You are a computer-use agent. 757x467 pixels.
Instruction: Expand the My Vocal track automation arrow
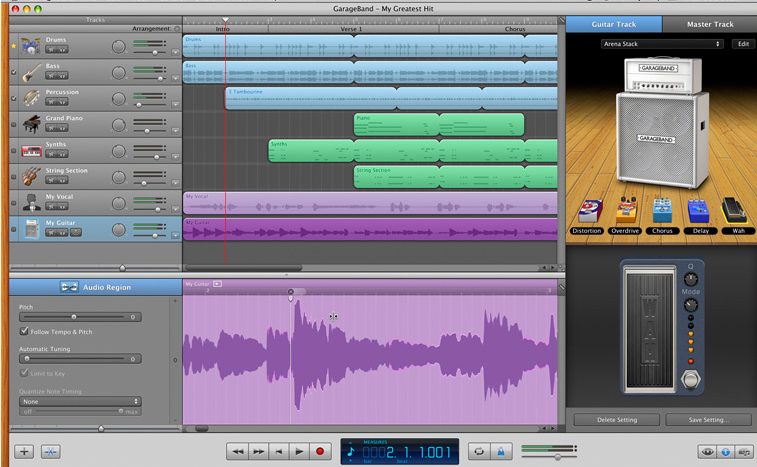(175, 209)
